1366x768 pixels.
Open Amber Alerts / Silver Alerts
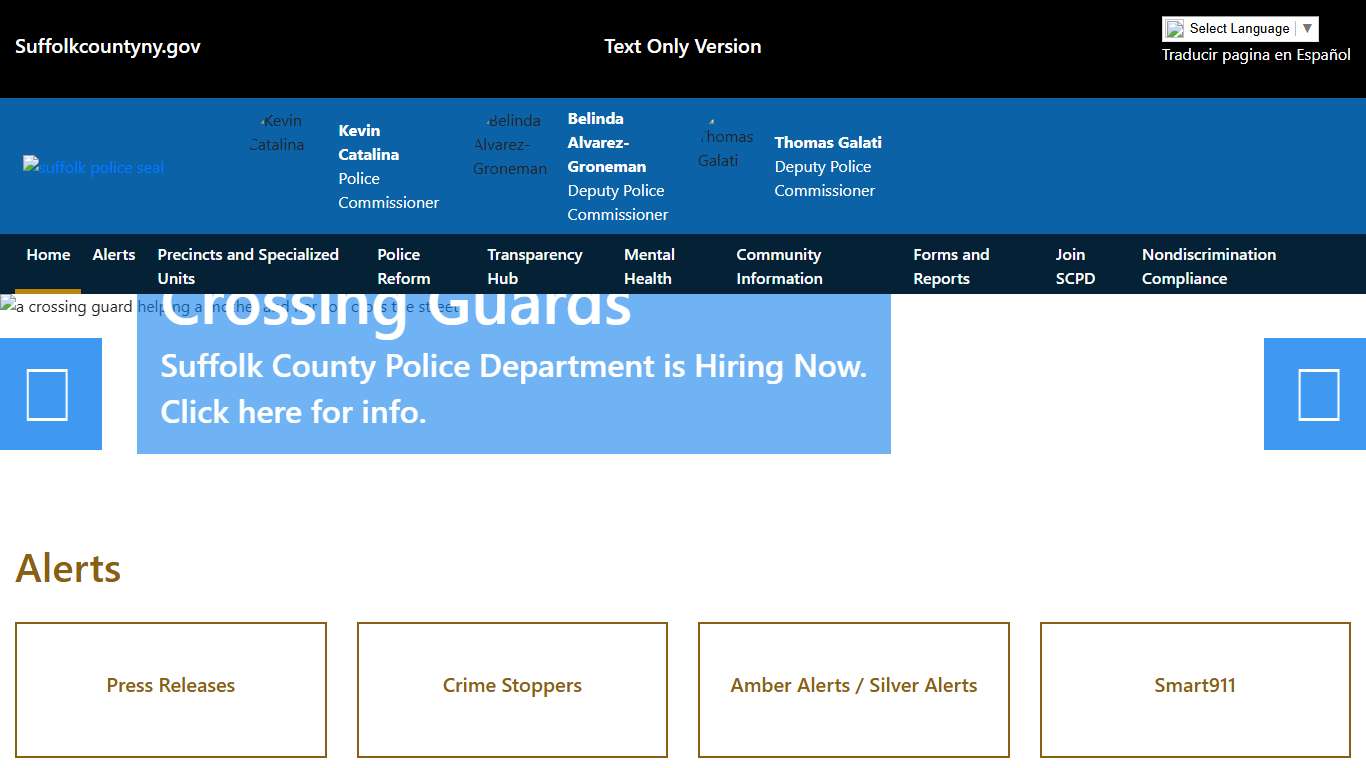[853, 686]
